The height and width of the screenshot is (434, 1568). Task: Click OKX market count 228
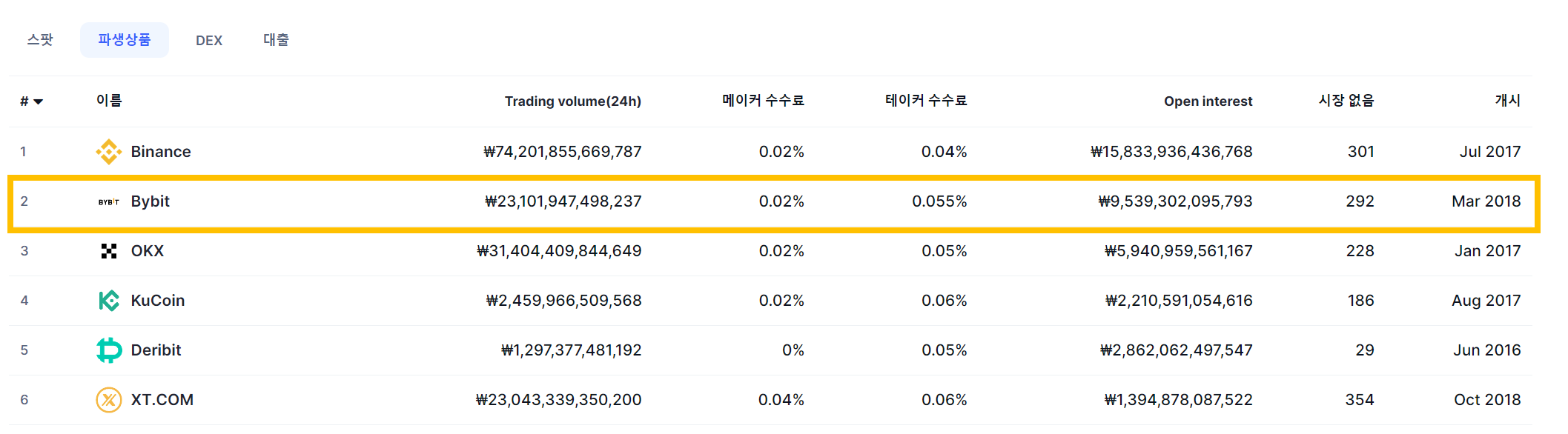click(x=1360, y=251)
